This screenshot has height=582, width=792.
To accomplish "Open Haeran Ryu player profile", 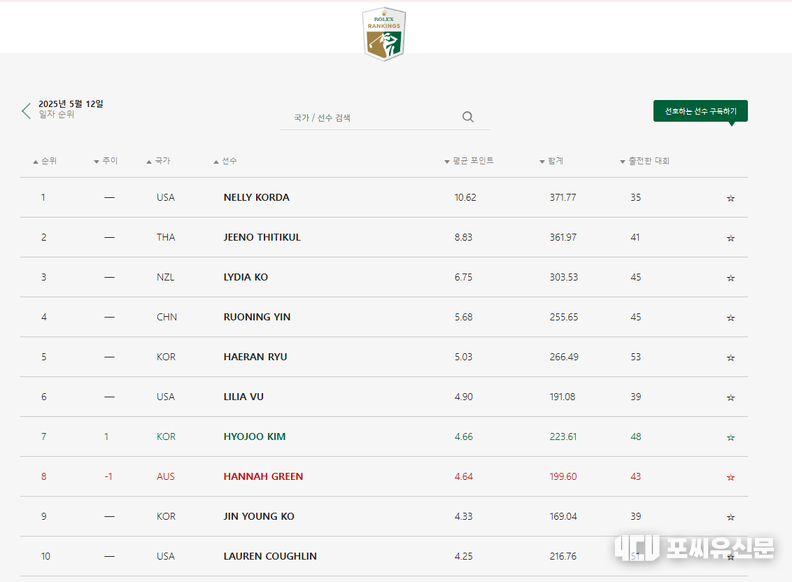I will (256, 357).
